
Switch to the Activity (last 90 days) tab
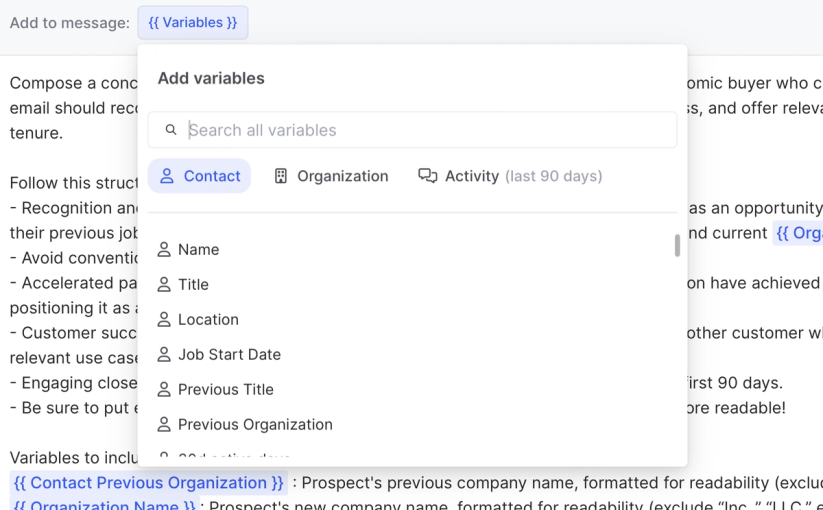511,176
